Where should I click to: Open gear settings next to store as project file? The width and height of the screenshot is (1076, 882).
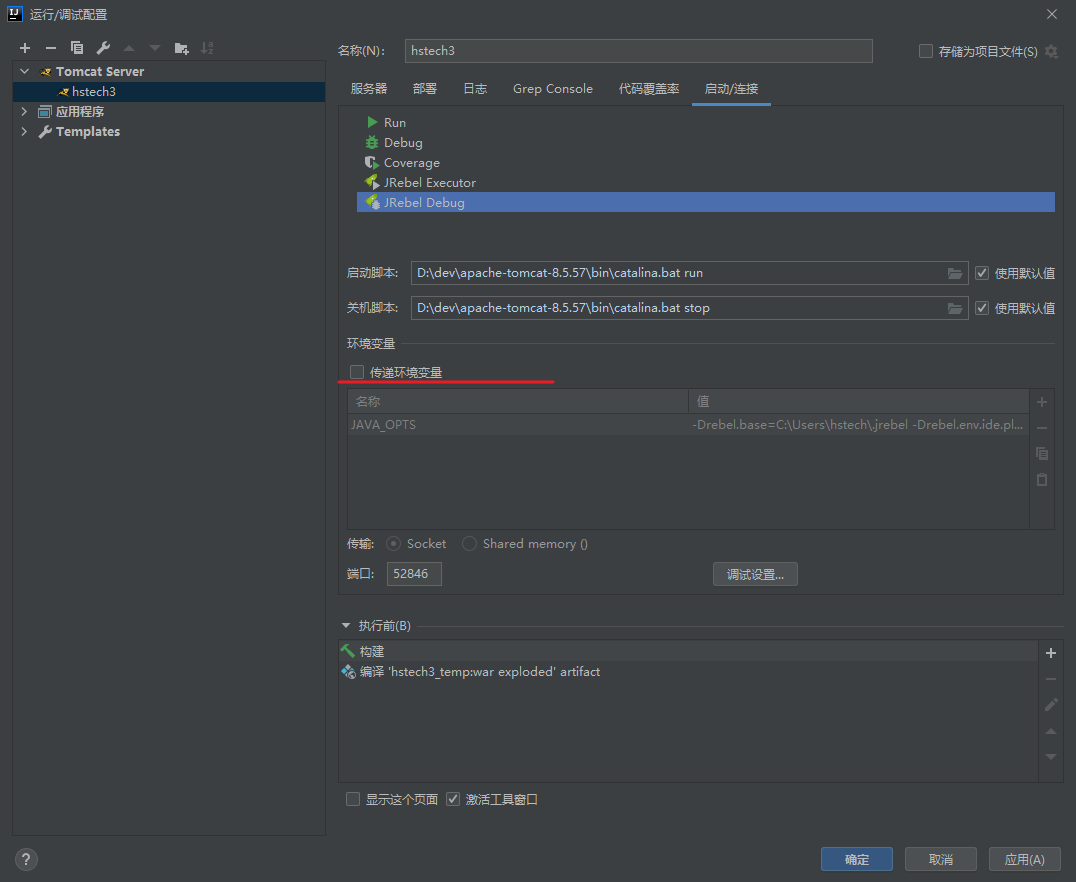click(1051, 51)
